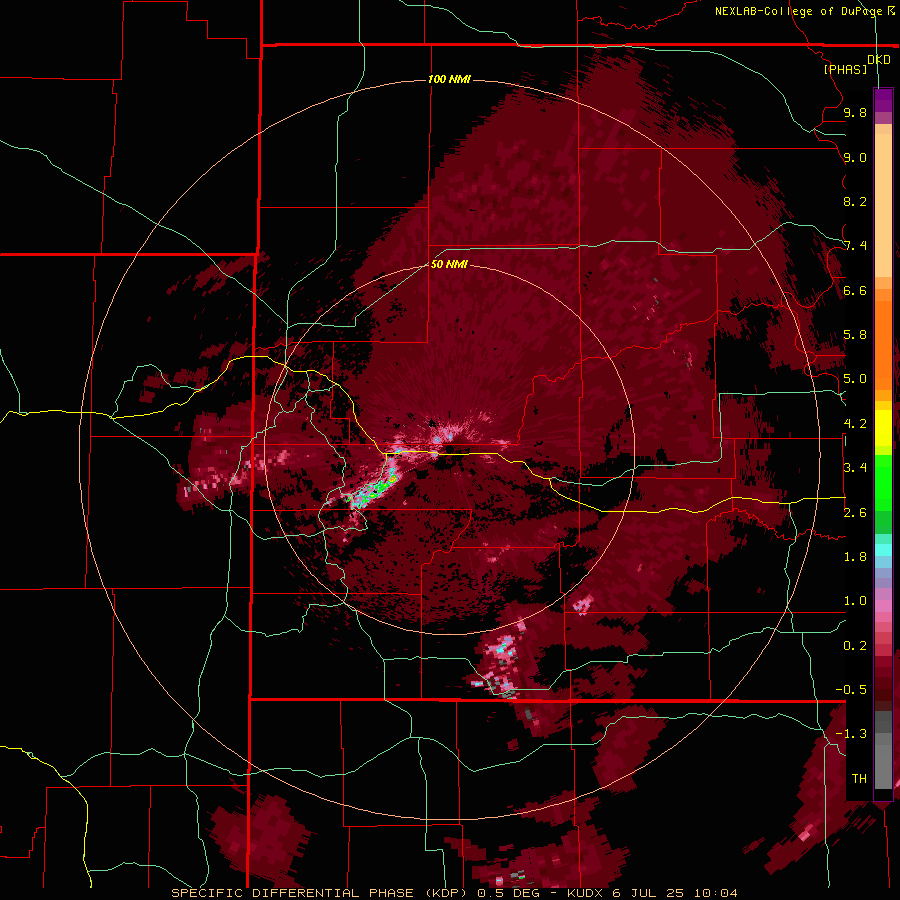The image size is (900, 900).
Task: Pick the cyan band on the color bar
Action: 883,550
